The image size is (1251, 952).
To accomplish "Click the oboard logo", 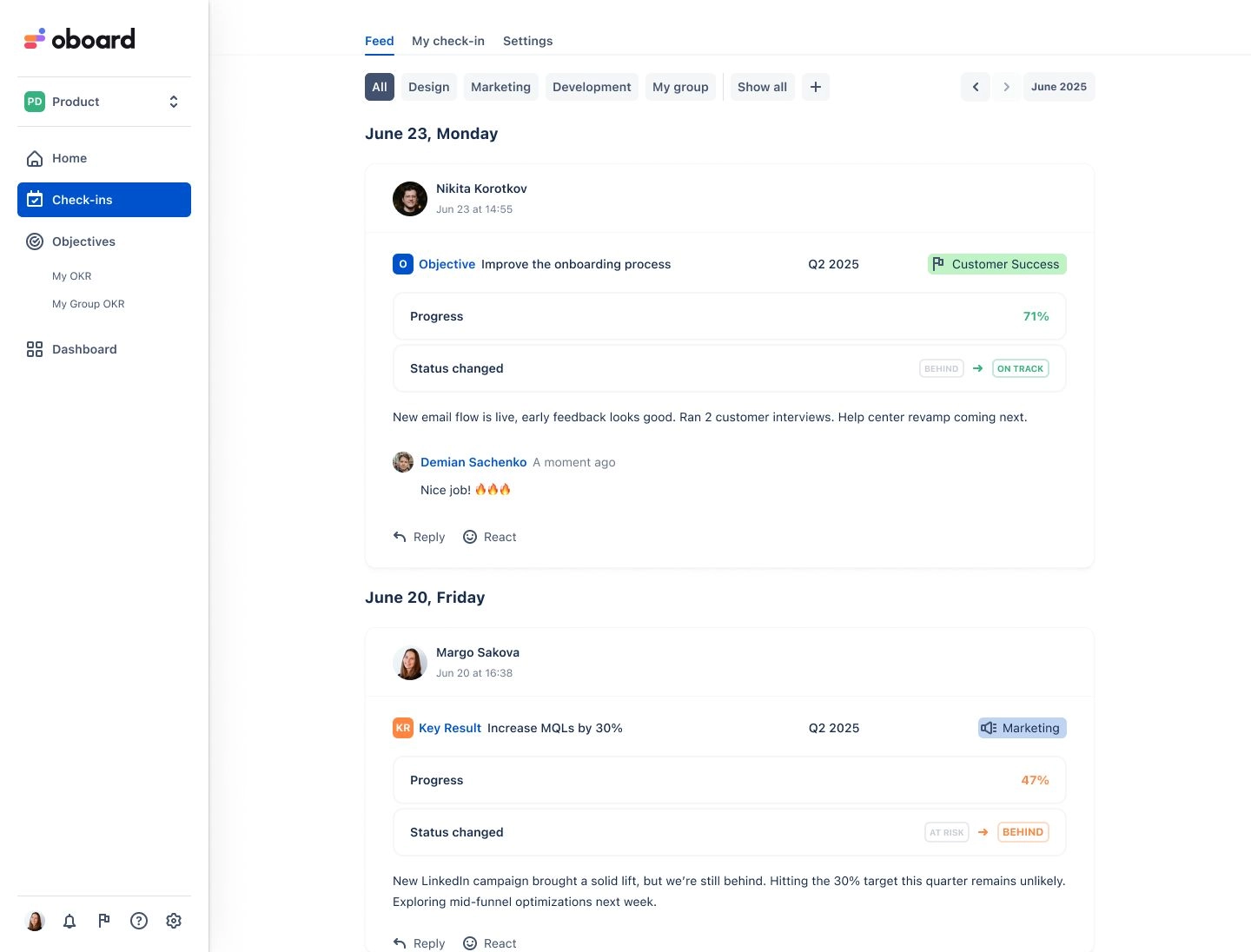I will point(80,39).
